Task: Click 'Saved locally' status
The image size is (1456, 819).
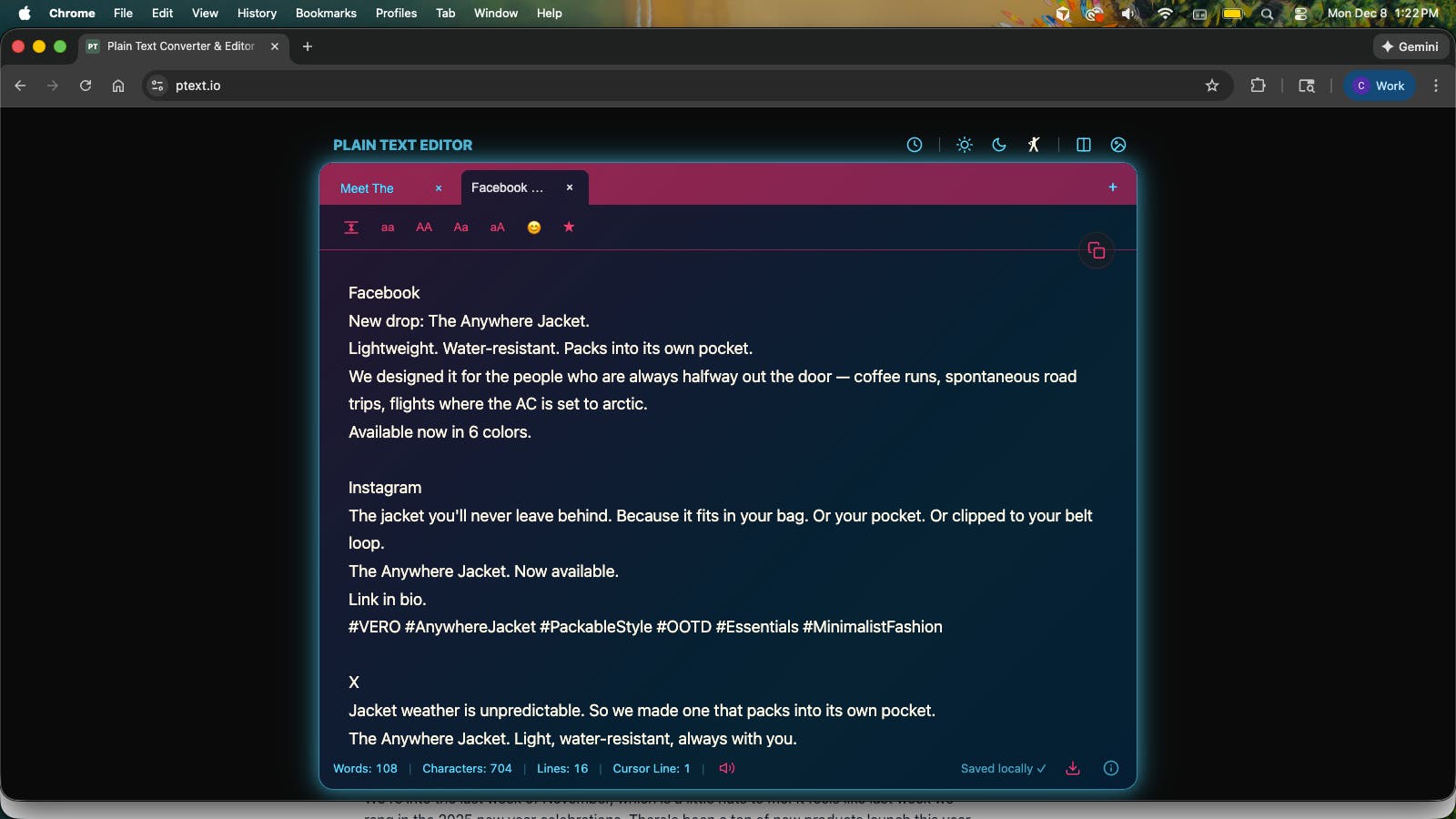Action: [x=1003, y=769]
